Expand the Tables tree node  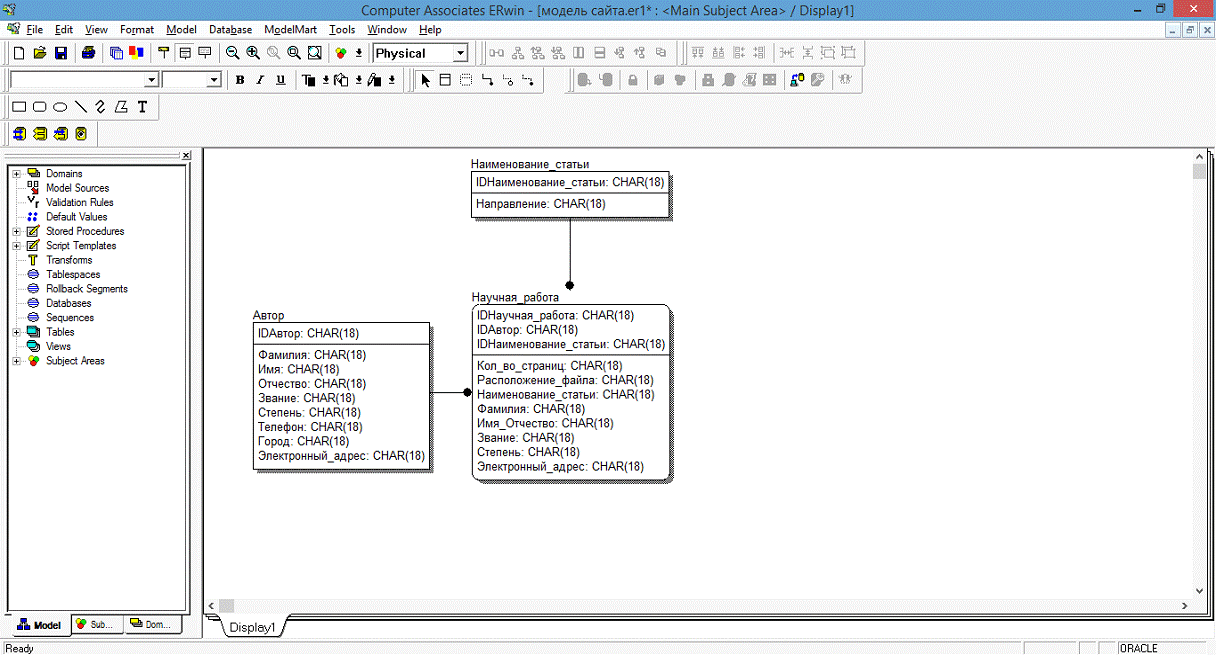click(17, 332)
